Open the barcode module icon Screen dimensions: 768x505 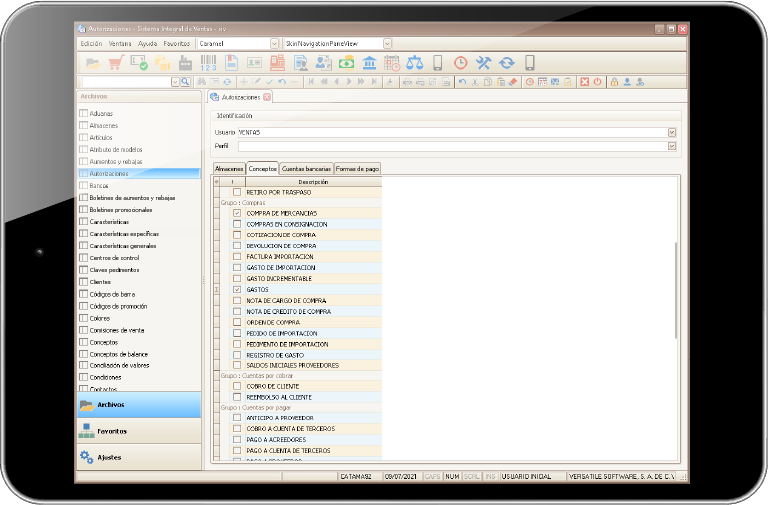tap(208, 63)
